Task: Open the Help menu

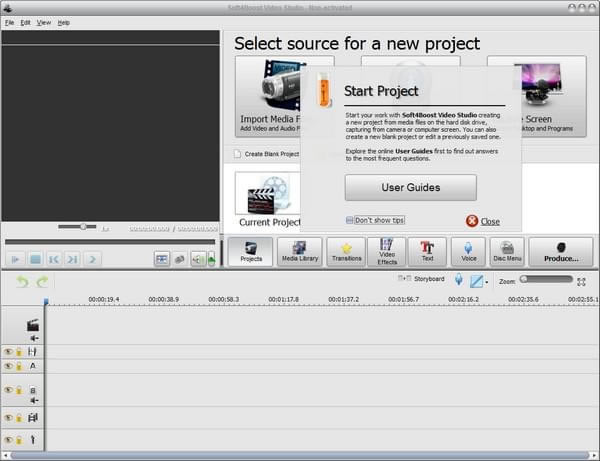Action: click(x=63, y=22)
